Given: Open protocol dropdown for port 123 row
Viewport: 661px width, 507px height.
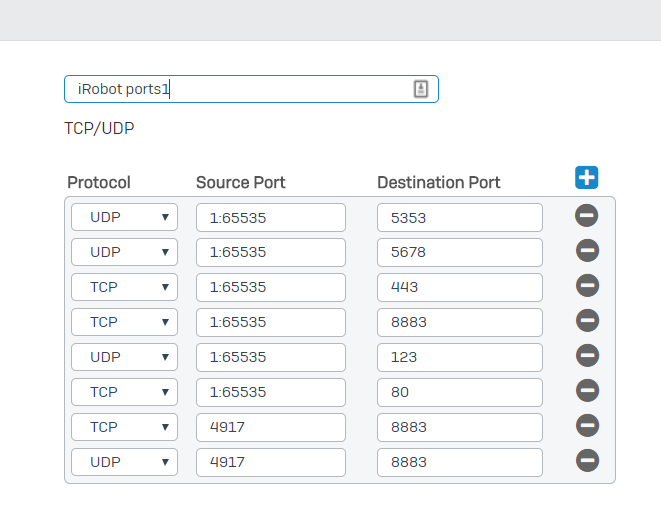Looking at the screenshot, I should click(x=124, y=357).
